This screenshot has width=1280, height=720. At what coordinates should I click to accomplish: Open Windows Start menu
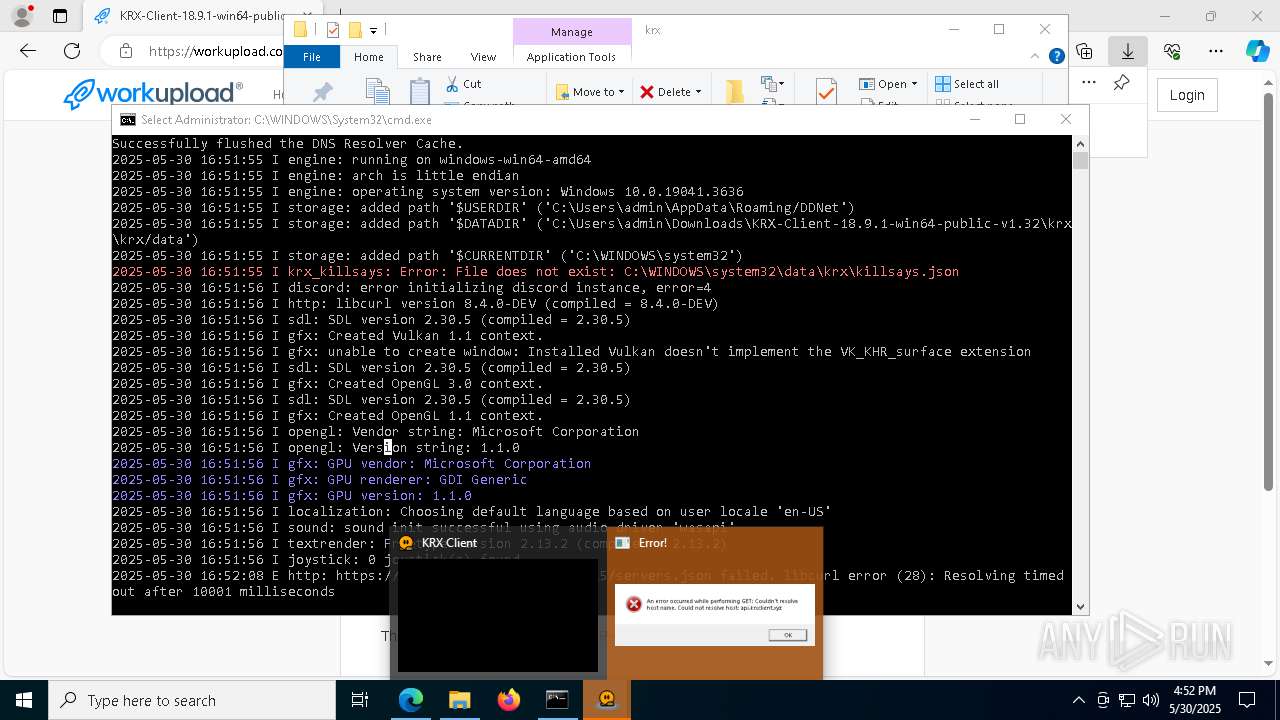(24, 700)
